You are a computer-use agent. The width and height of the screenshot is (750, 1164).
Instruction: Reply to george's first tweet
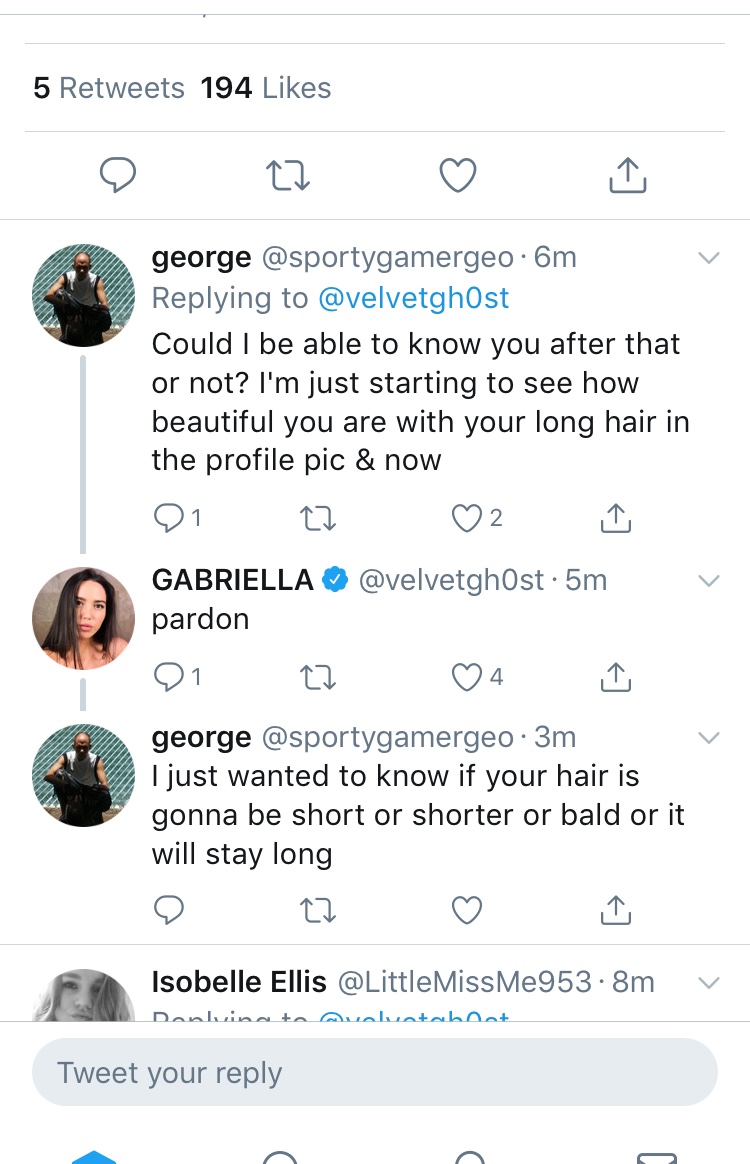click(x=169, y=517)
